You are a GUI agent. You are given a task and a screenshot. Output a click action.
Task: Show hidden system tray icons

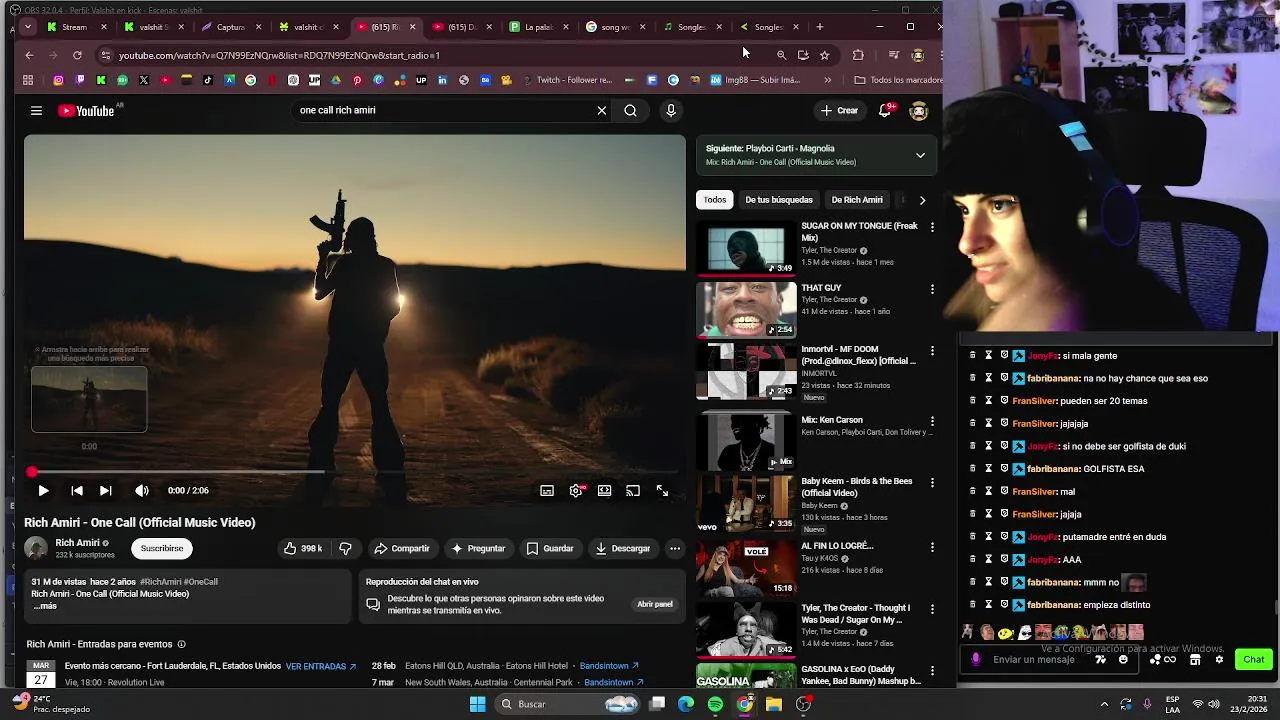coord(1104,705)
